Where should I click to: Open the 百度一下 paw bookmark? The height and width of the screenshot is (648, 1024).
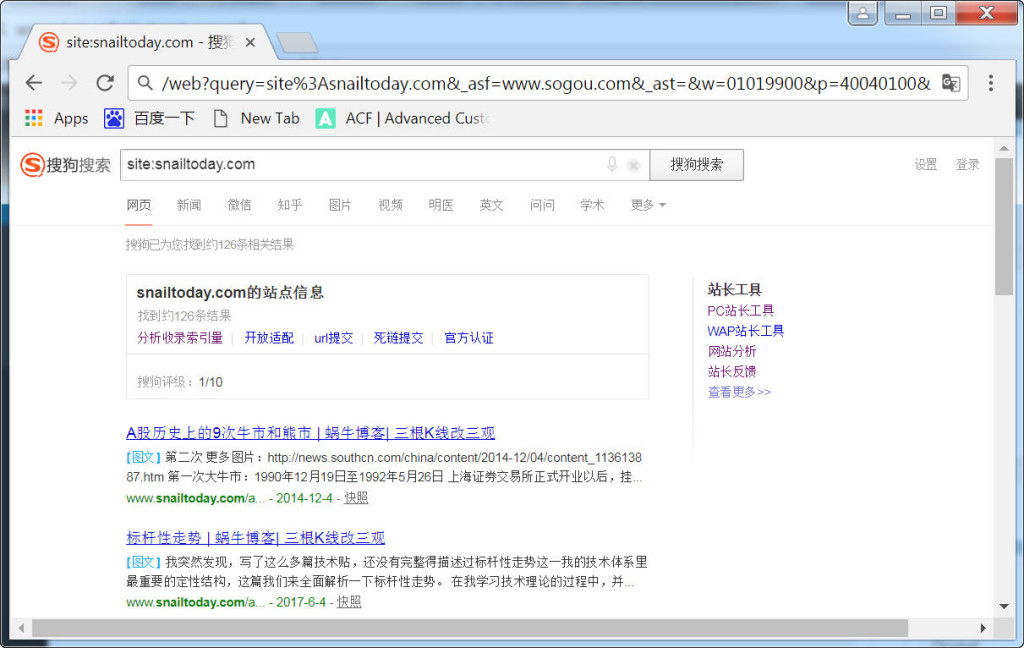(149, 118)
